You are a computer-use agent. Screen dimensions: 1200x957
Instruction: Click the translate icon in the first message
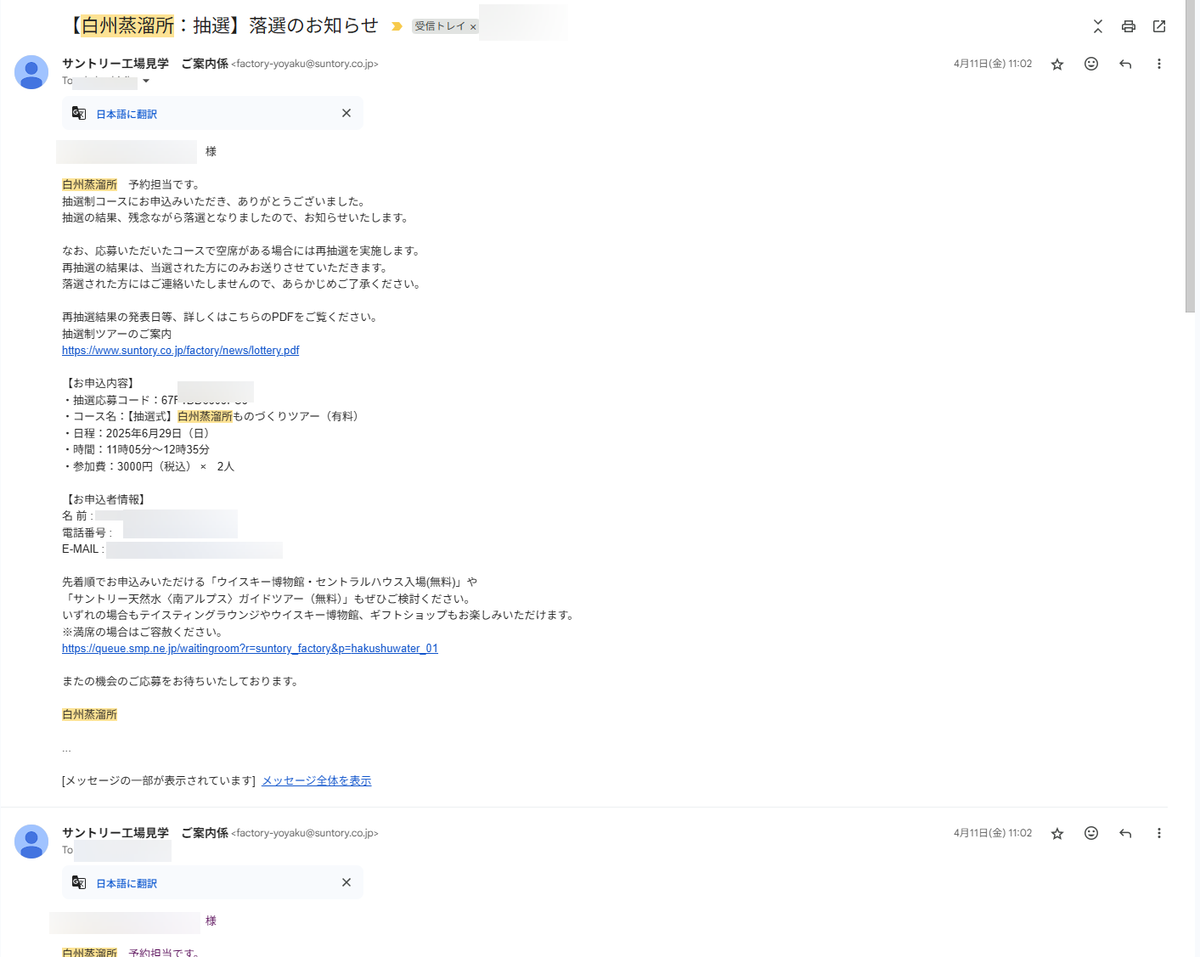(x=79, y=113)
